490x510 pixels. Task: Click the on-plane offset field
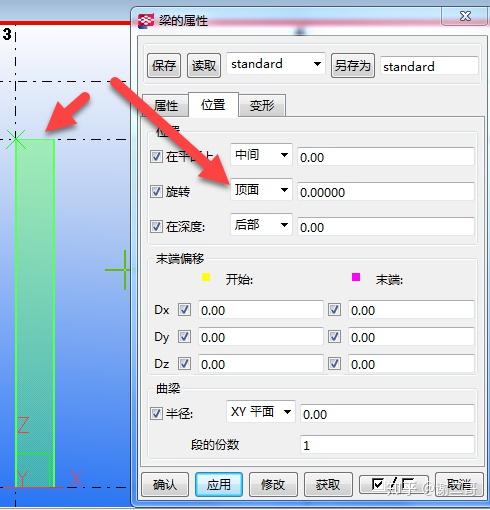[x=386, y=157]
